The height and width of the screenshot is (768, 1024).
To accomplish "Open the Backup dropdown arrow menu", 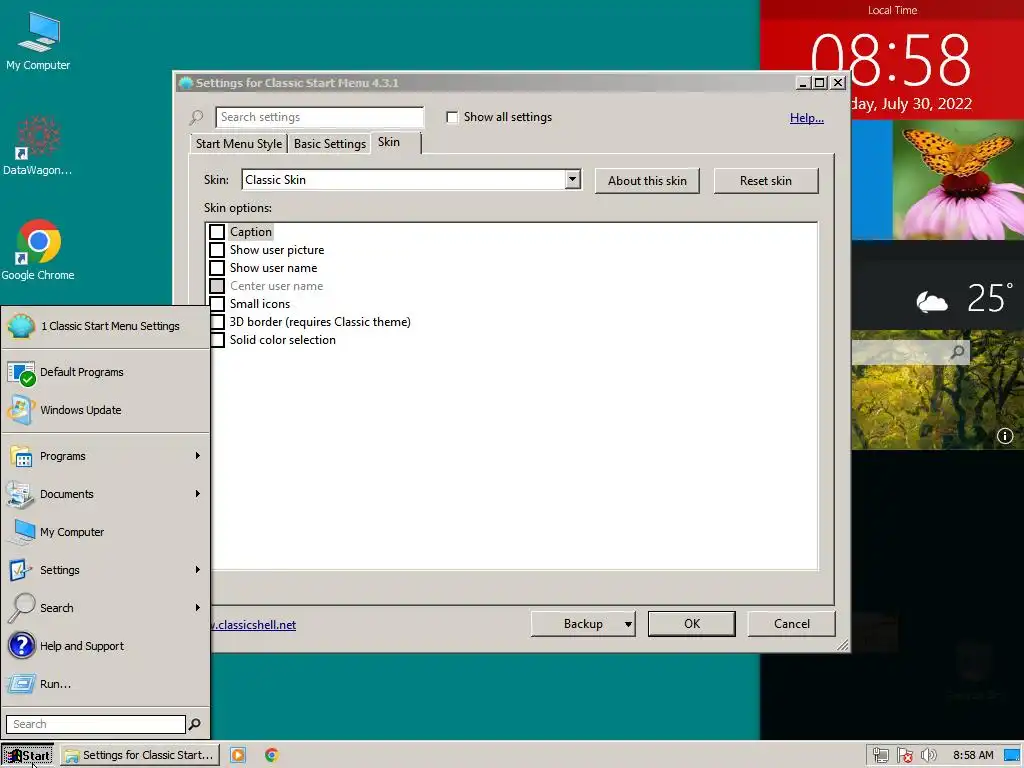I will [628, 624].
